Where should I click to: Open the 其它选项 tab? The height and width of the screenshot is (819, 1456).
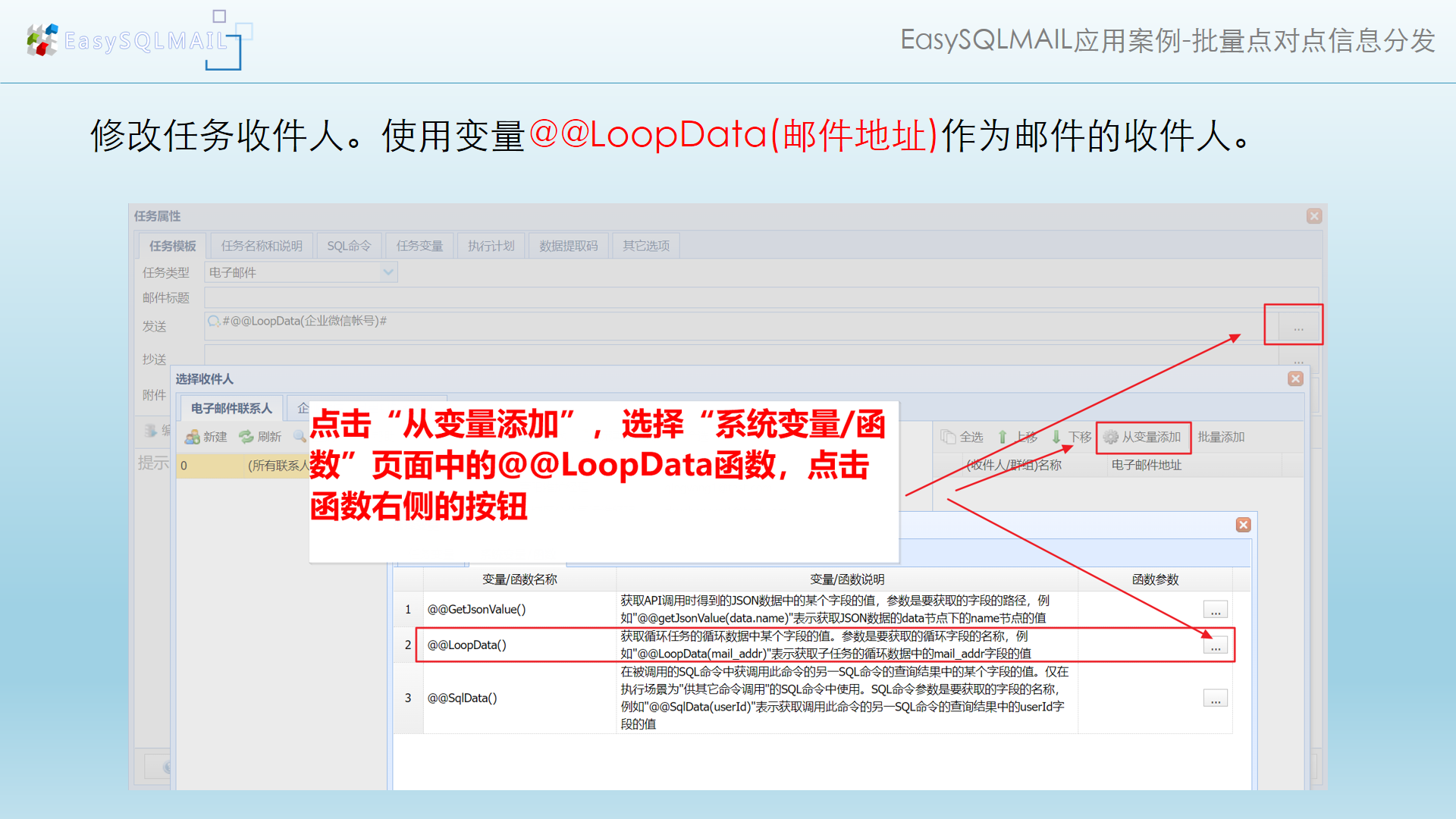pyautogui.click(x=646, y=246)
